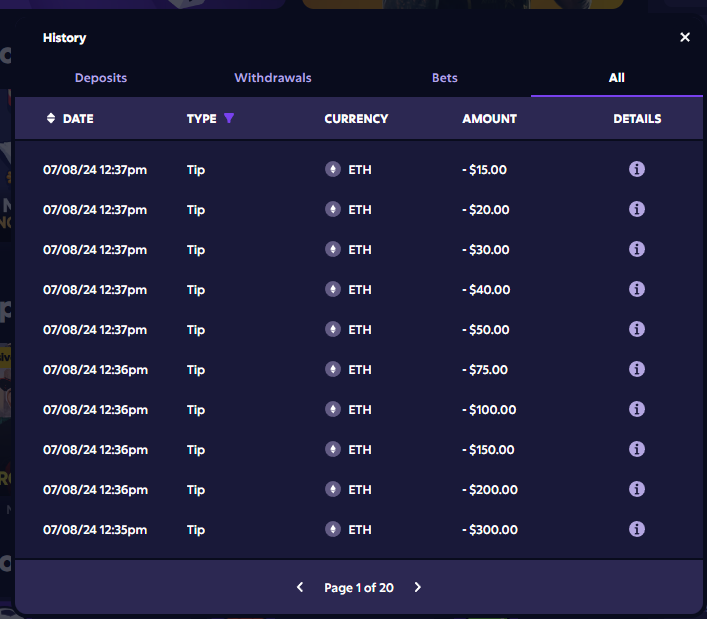
Task: Click 'ETH' label in the -$100.00 row
Action: pyautogui.click(x=360, y=410)
